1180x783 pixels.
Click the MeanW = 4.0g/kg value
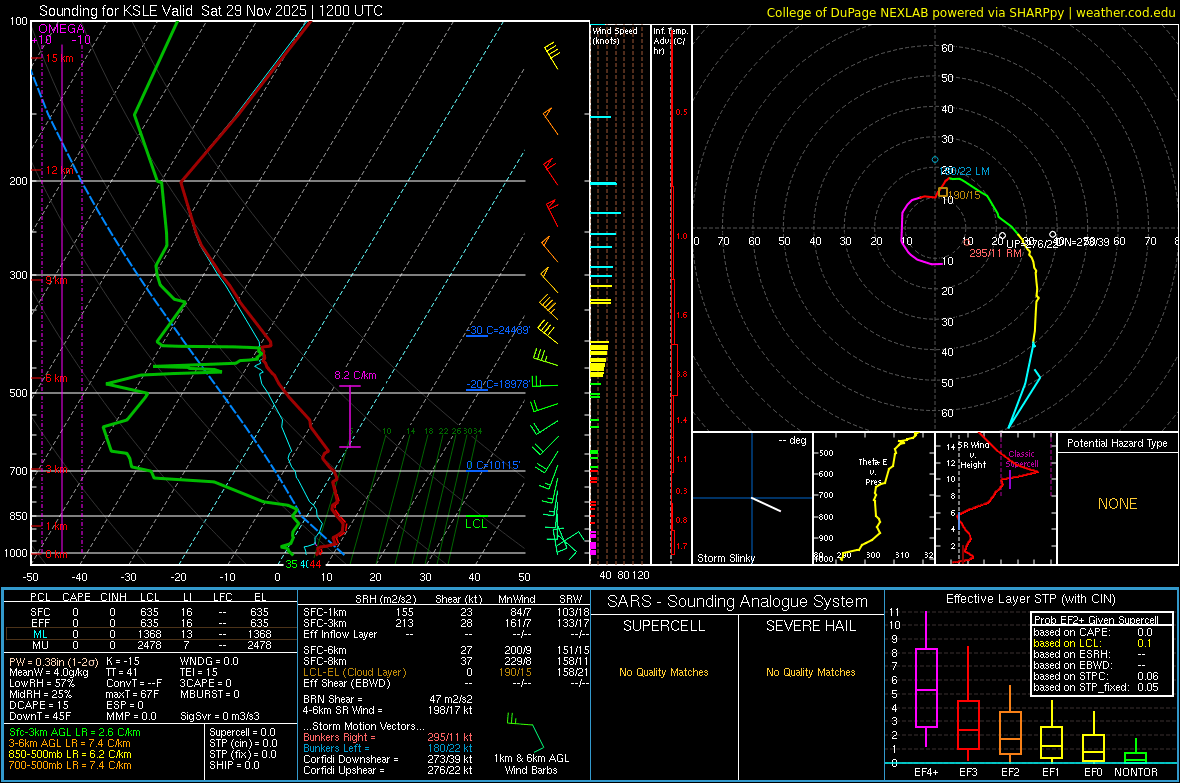tap(48, 672)
